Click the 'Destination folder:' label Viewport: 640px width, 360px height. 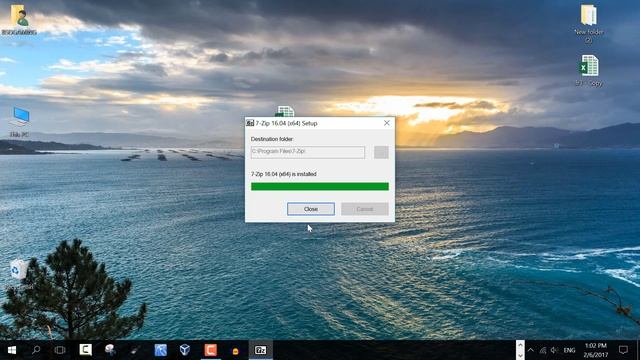coord(272,139)
